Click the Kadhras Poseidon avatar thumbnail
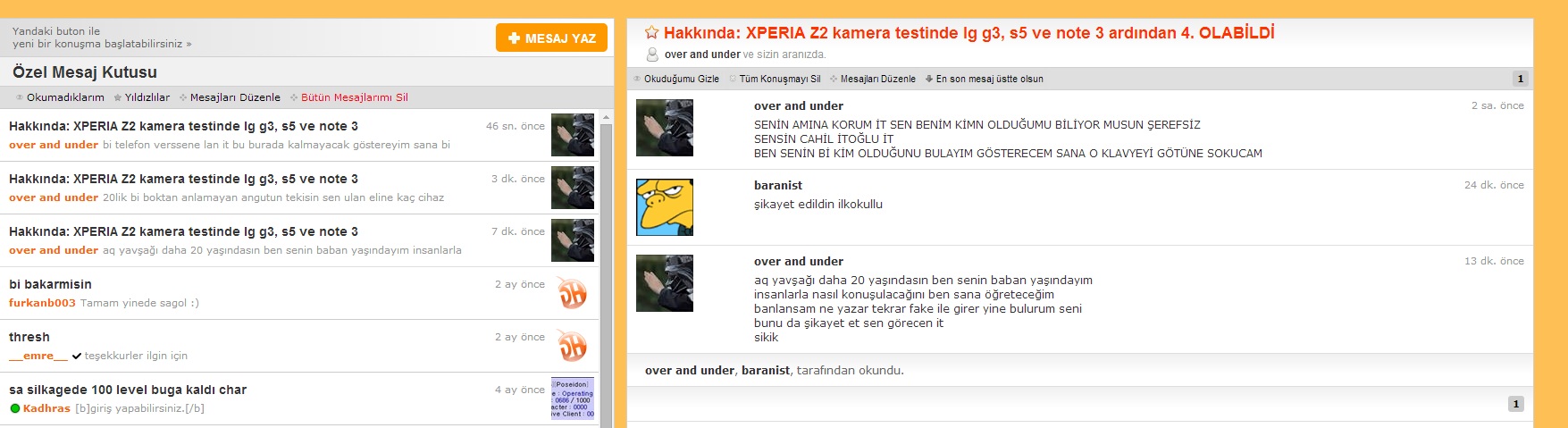This screenshot has height=428, width=1568. pyautogui.click(x=573, y=399)
